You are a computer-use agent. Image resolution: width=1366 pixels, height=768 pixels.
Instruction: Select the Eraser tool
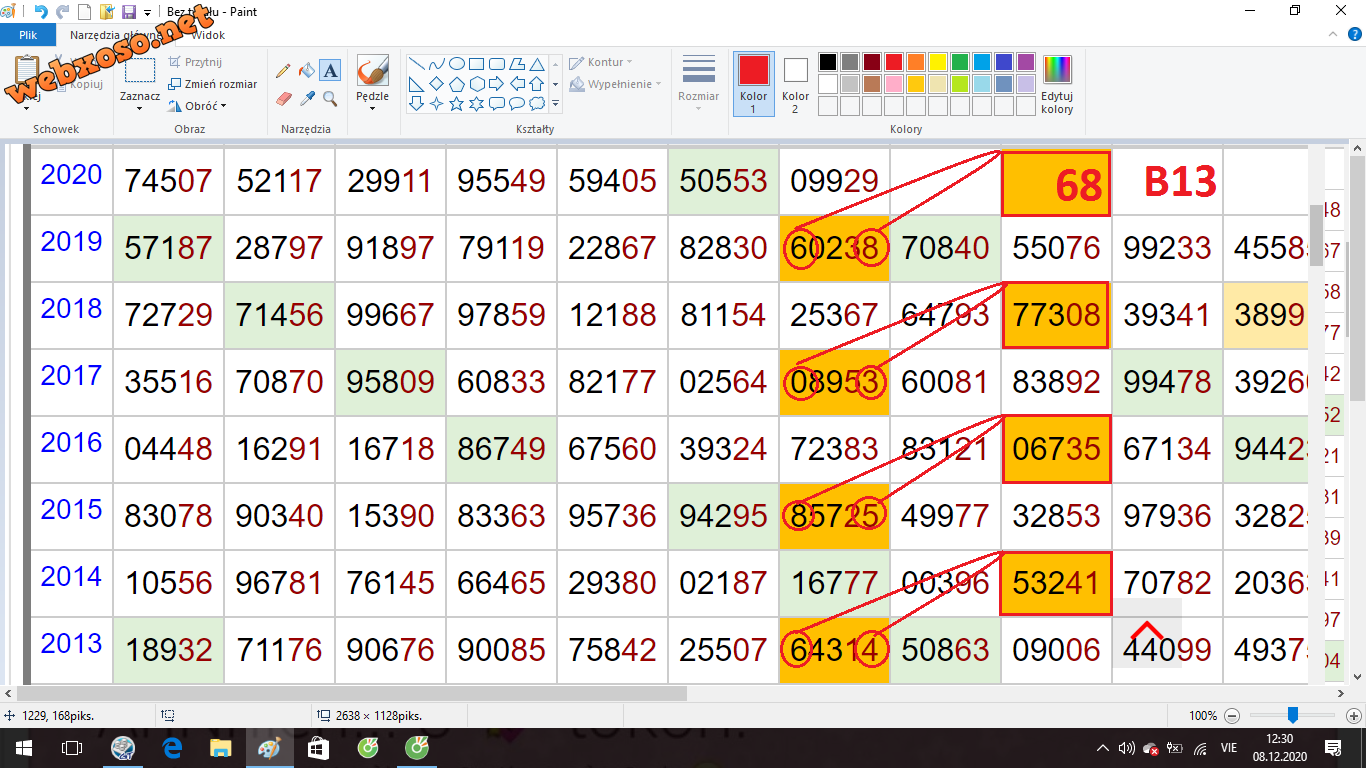click(x=283, y=99)
